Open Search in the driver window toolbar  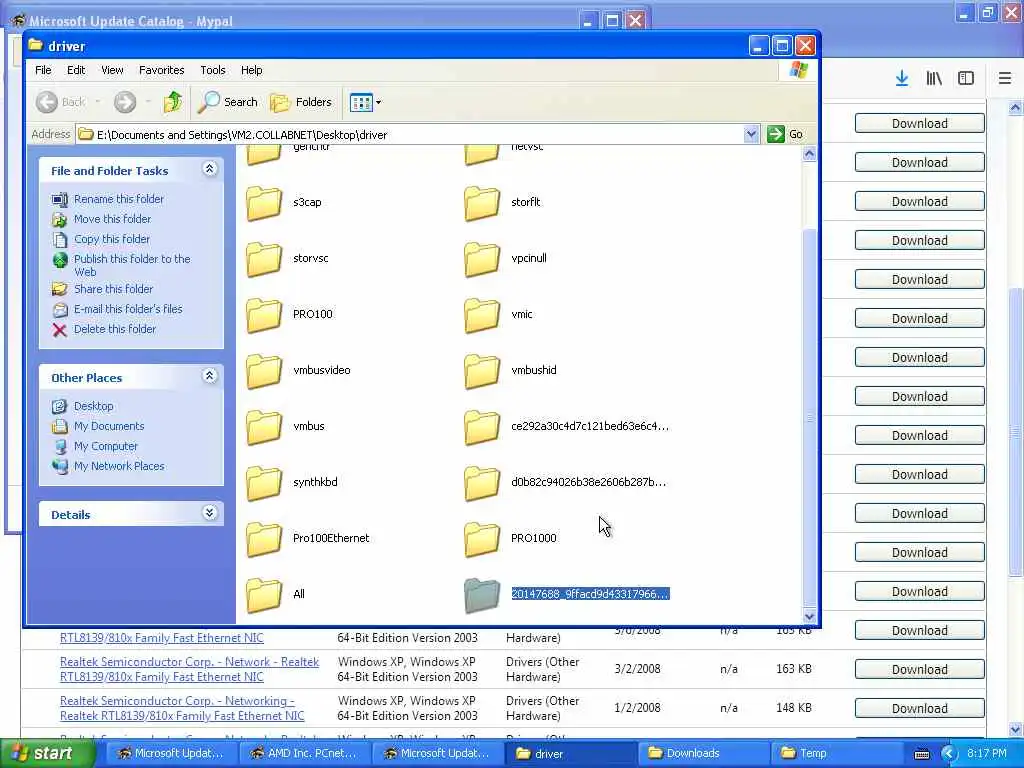click(x=228, y=102)
